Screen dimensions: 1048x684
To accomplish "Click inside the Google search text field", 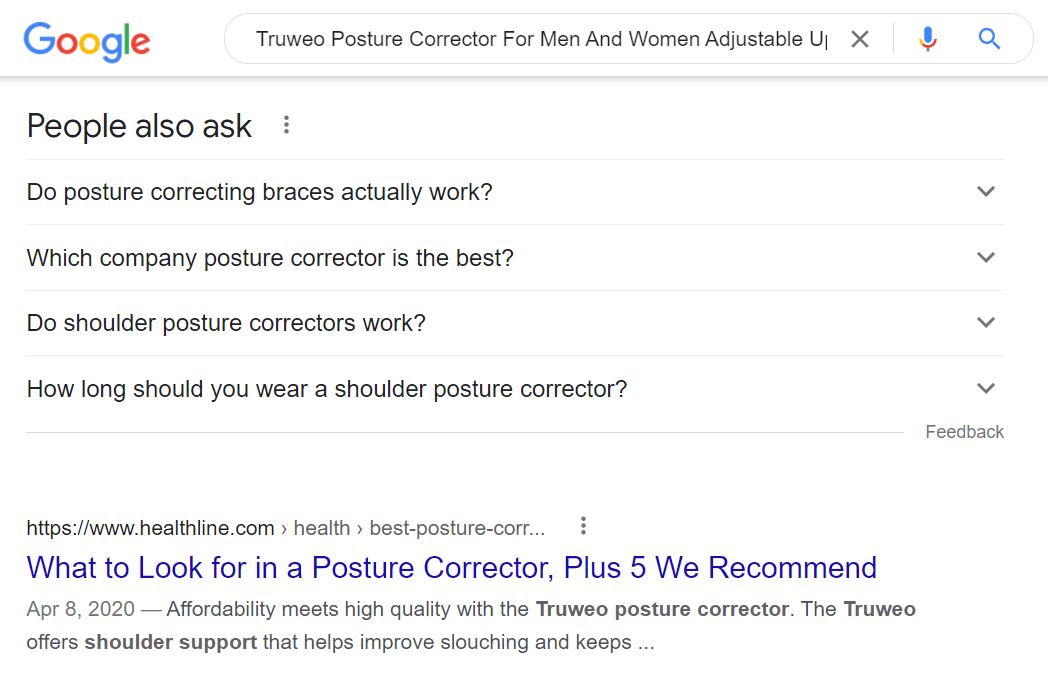I will point(540,39).
